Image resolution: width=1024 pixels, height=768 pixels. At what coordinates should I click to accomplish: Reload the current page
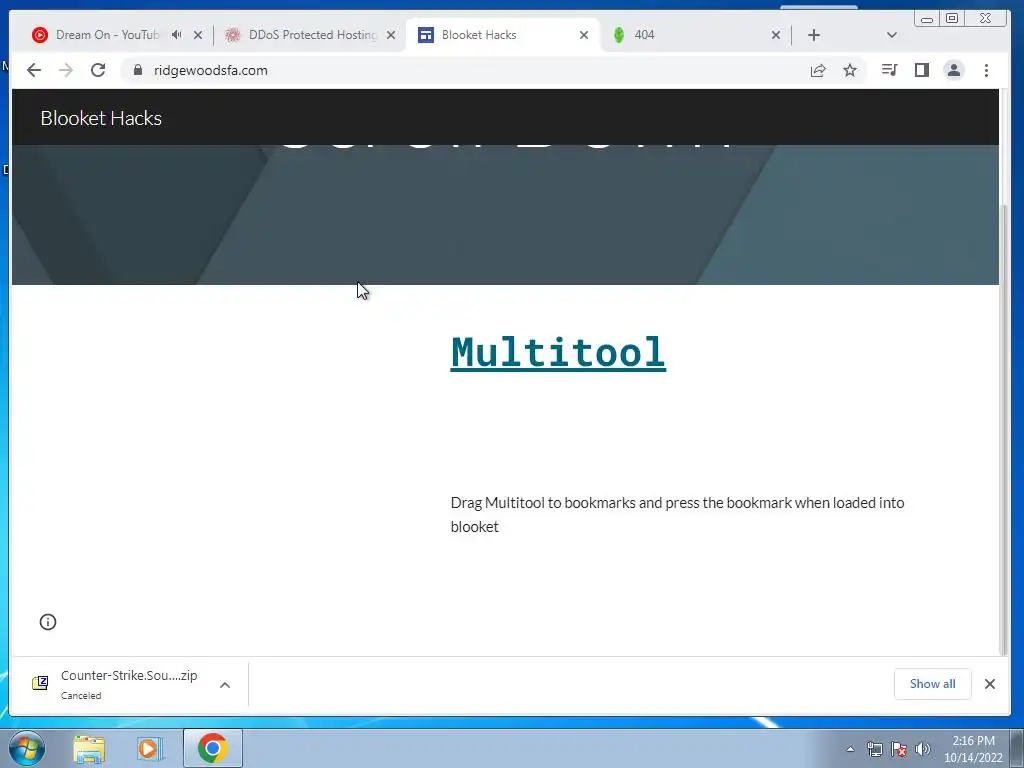pyautogui.click(x=98, y=71)
